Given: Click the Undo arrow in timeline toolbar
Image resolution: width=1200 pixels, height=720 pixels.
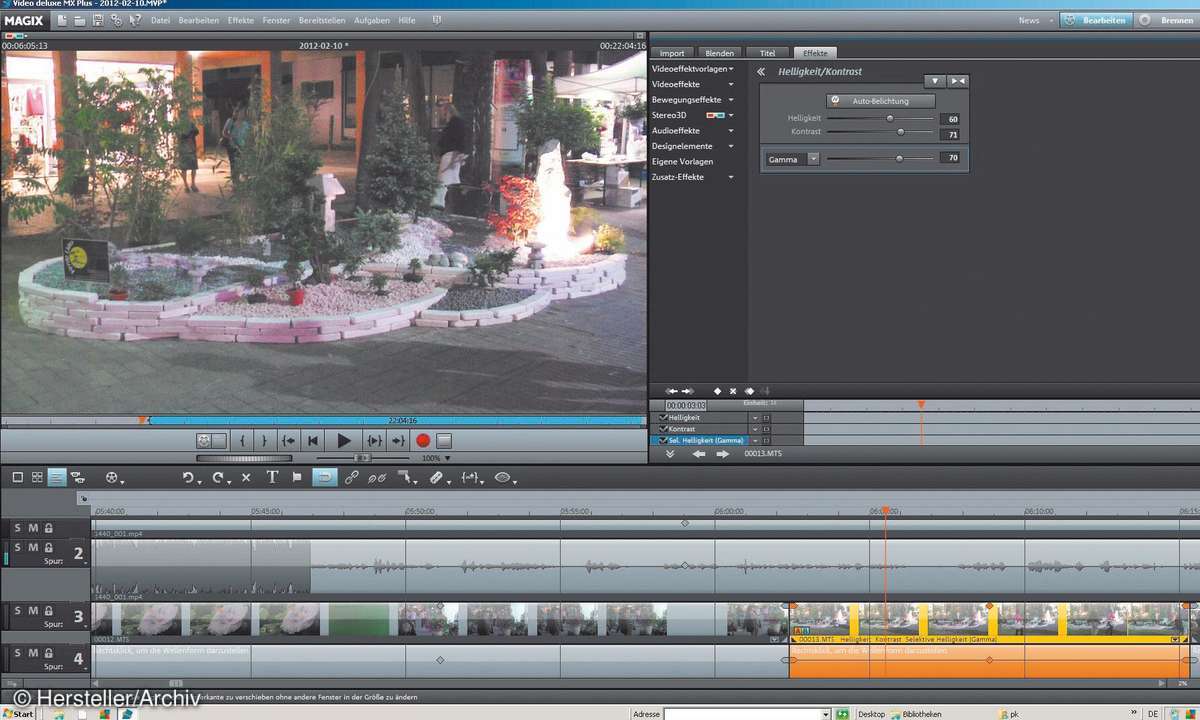Looking at the screenshot, I should 187,478.
